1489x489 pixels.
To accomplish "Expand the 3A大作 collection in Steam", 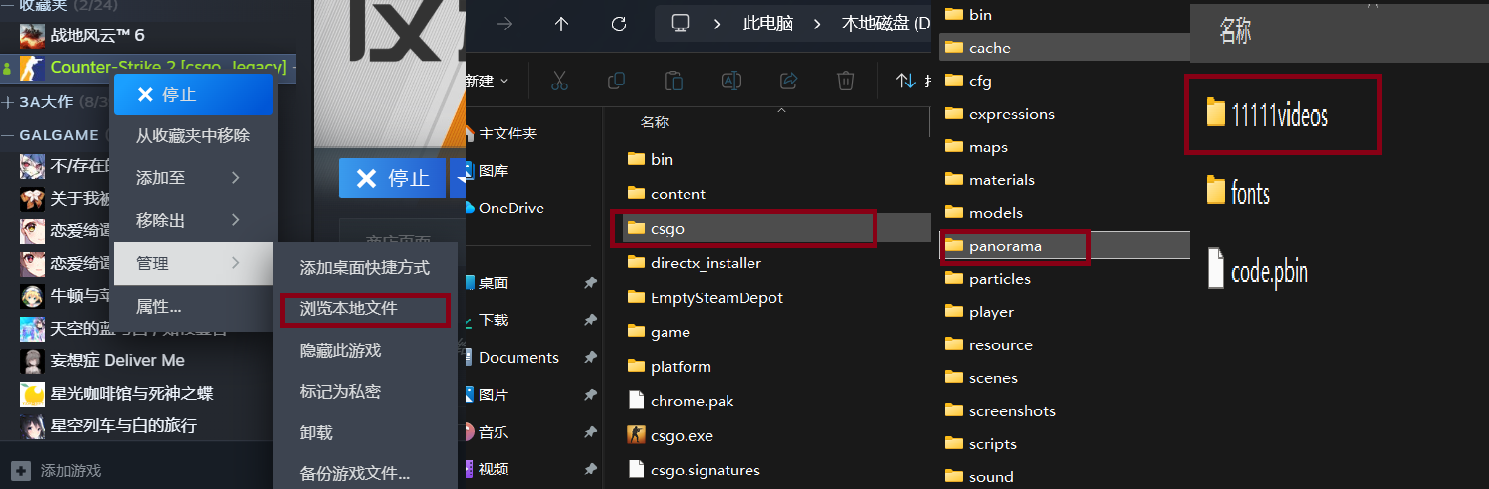I will [x=9, y=102].
